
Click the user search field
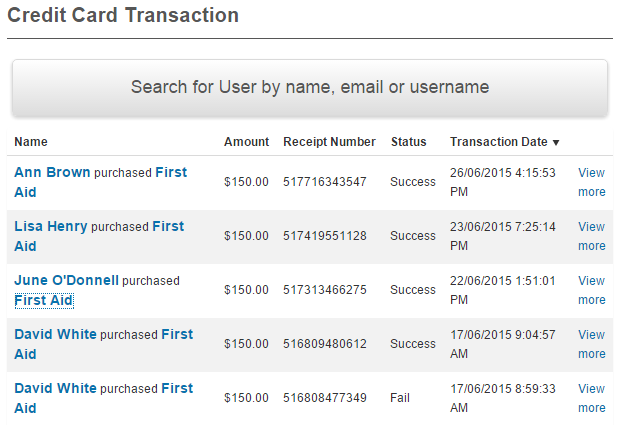tap(309, 87)
